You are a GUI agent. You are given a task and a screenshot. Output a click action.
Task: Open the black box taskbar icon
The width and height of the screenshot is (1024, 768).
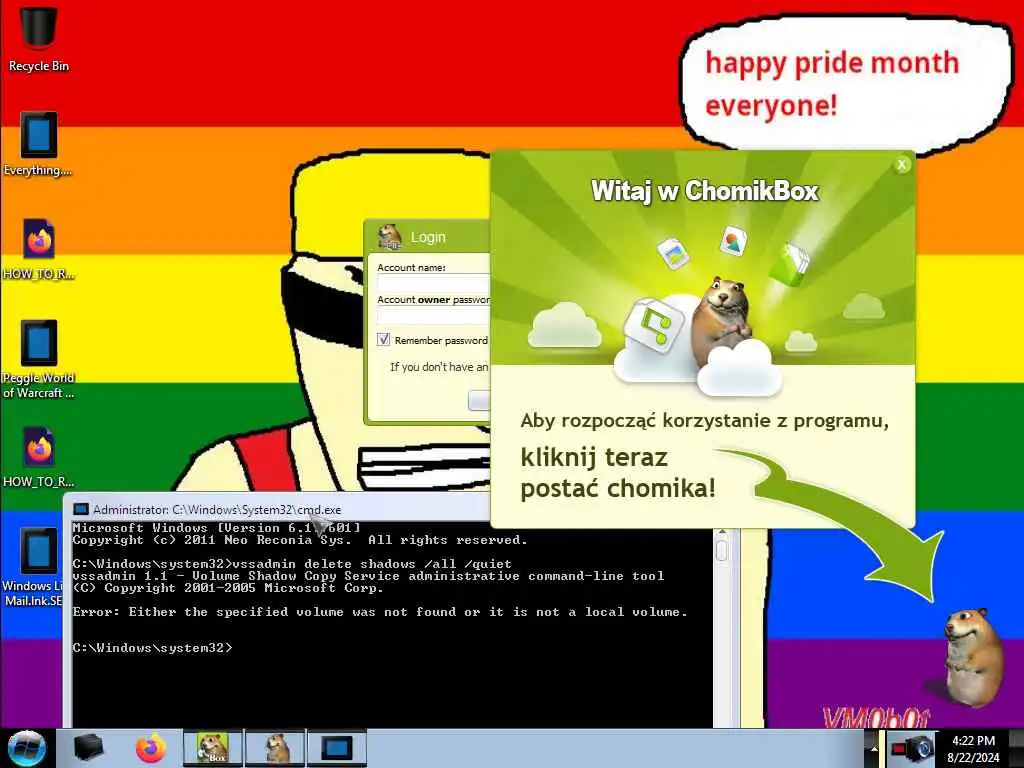88,748
